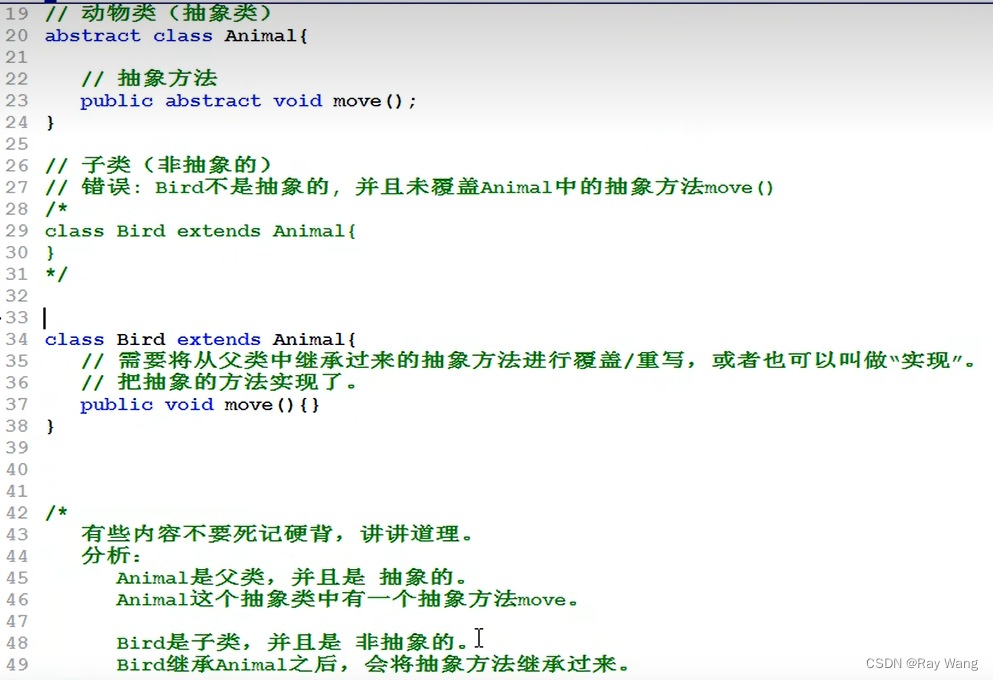
Task: Click 'class Bird extends Animal{' on line 34
Action: 200,339
